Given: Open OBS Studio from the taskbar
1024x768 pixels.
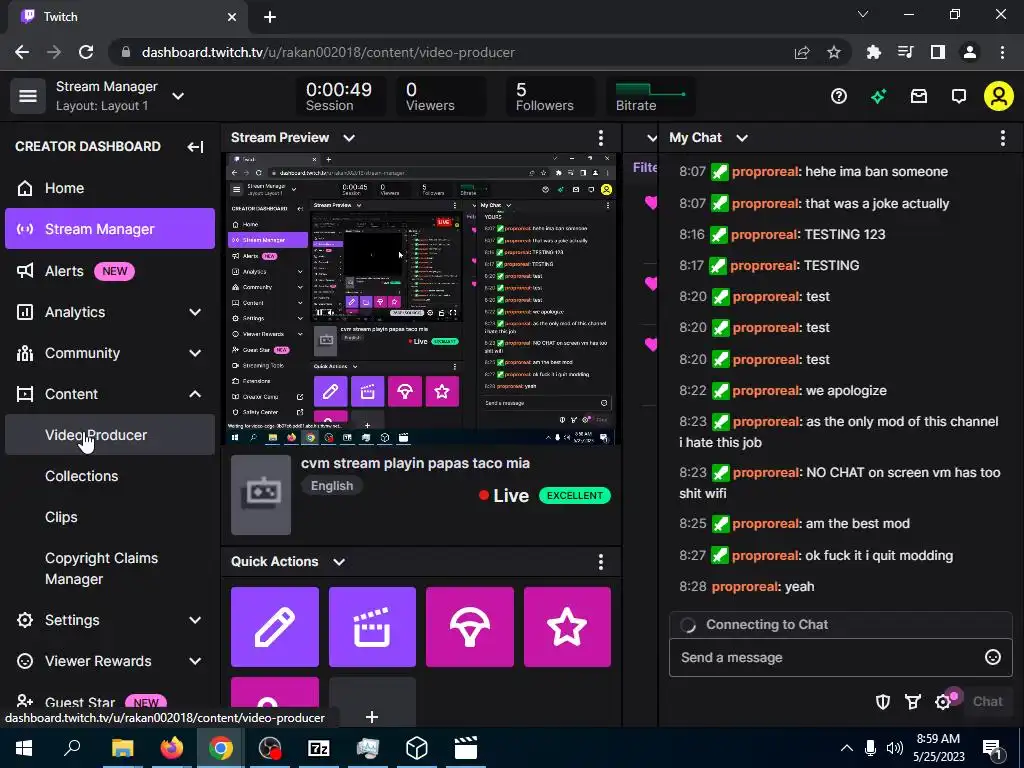Looking at the screenshot, I should click(270, 748).
